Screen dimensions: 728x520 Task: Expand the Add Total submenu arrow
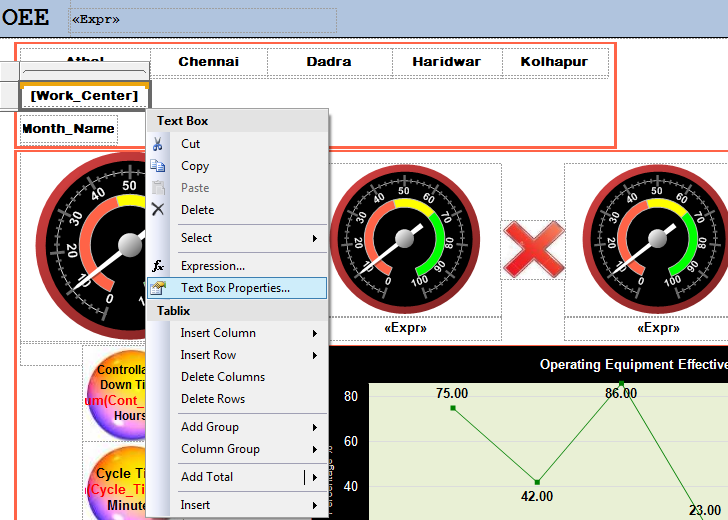[x=315, y=477]
